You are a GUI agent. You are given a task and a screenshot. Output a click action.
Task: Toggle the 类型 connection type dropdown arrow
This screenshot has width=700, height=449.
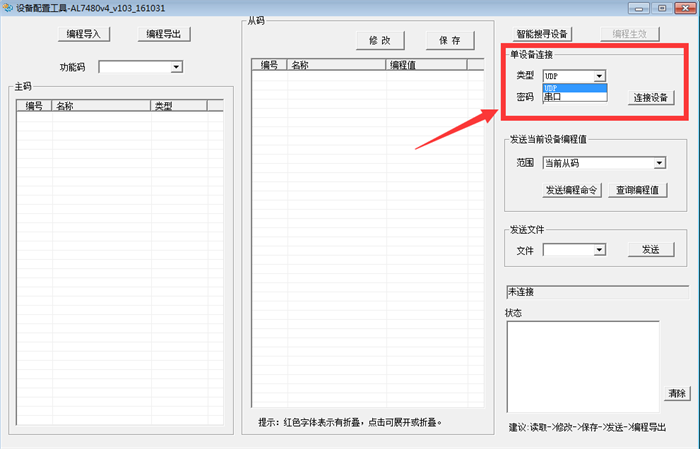click(x=600, y=76)
